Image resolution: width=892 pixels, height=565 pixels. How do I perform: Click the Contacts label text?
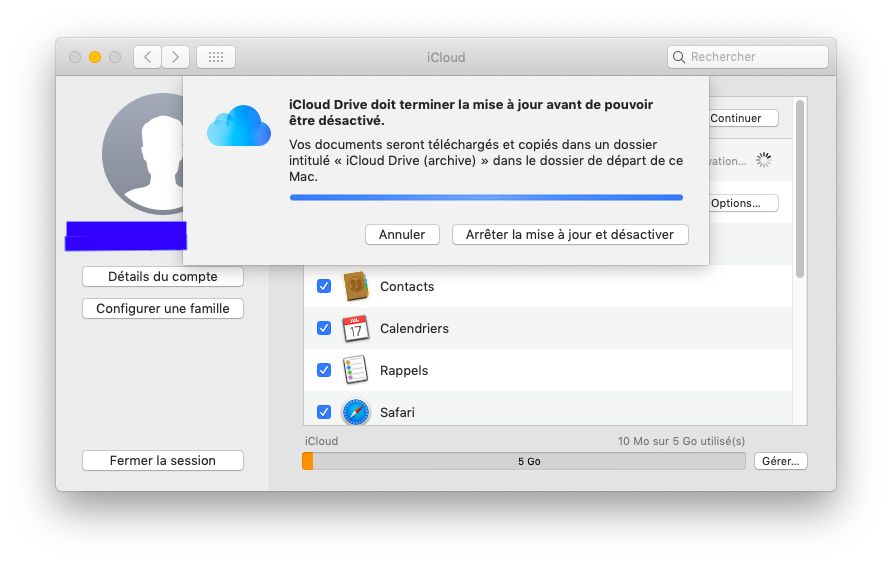coord(407,286)
